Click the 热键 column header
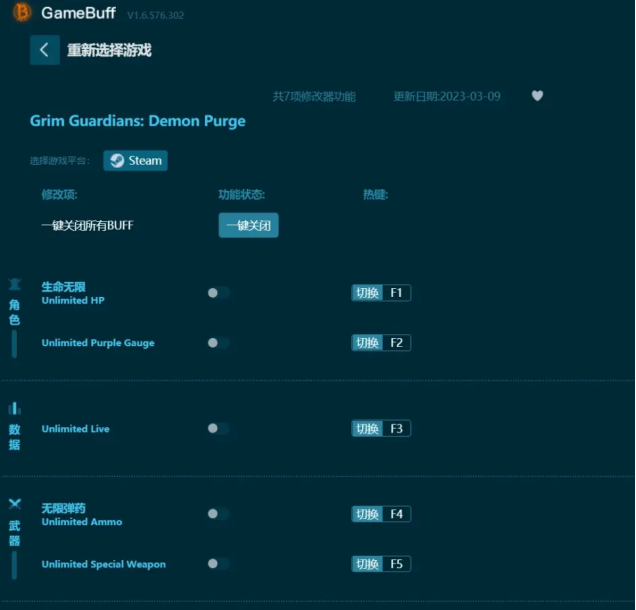Viewport: 636px width, 610px height. point(376,195)
